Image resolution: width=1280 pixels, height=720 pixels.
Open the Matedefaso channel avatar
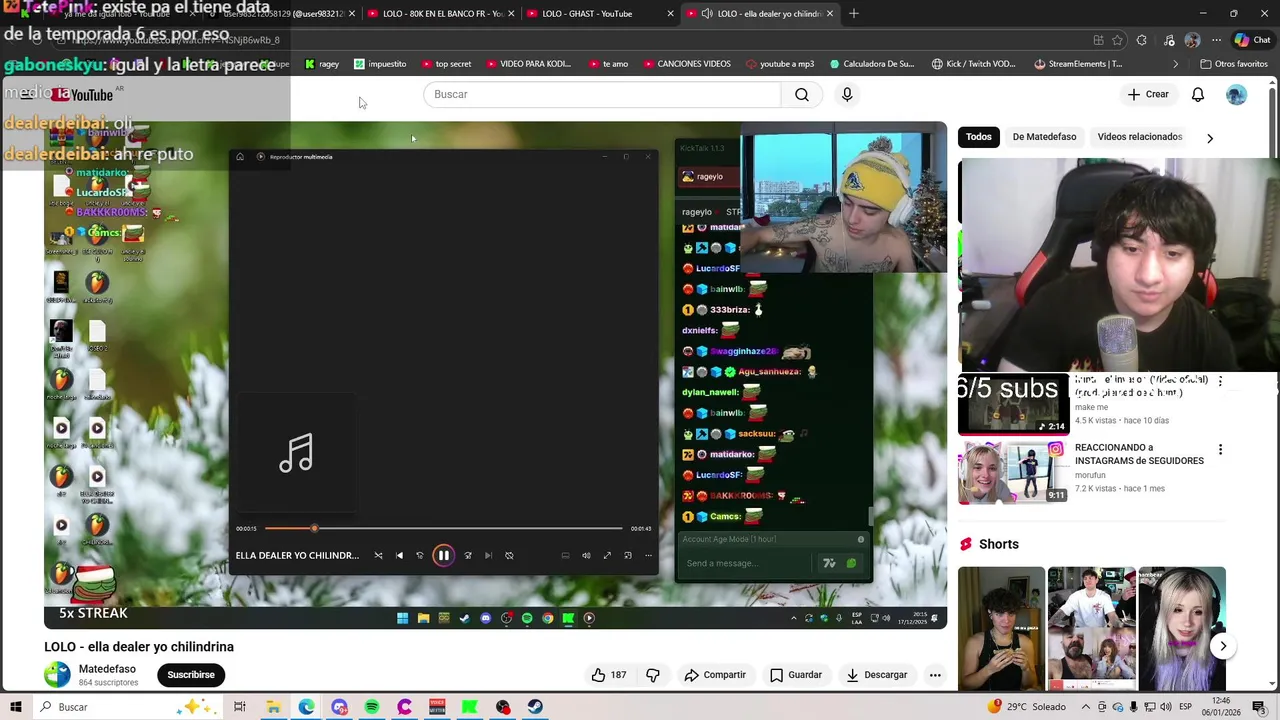click(x=57, y=675)
